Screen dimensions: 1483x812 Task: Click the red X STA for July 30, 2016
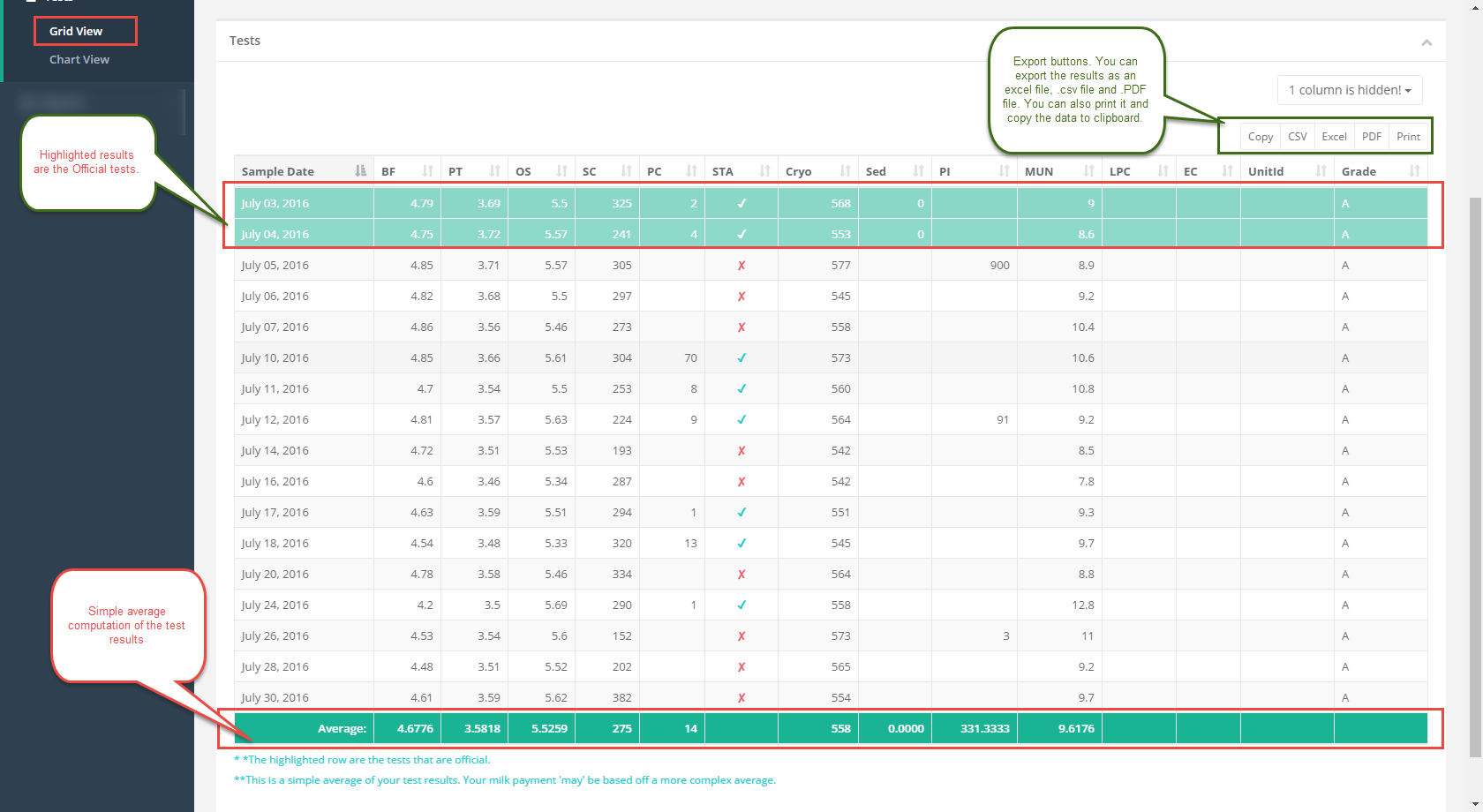pyautogui.click(x=741, y=697)
